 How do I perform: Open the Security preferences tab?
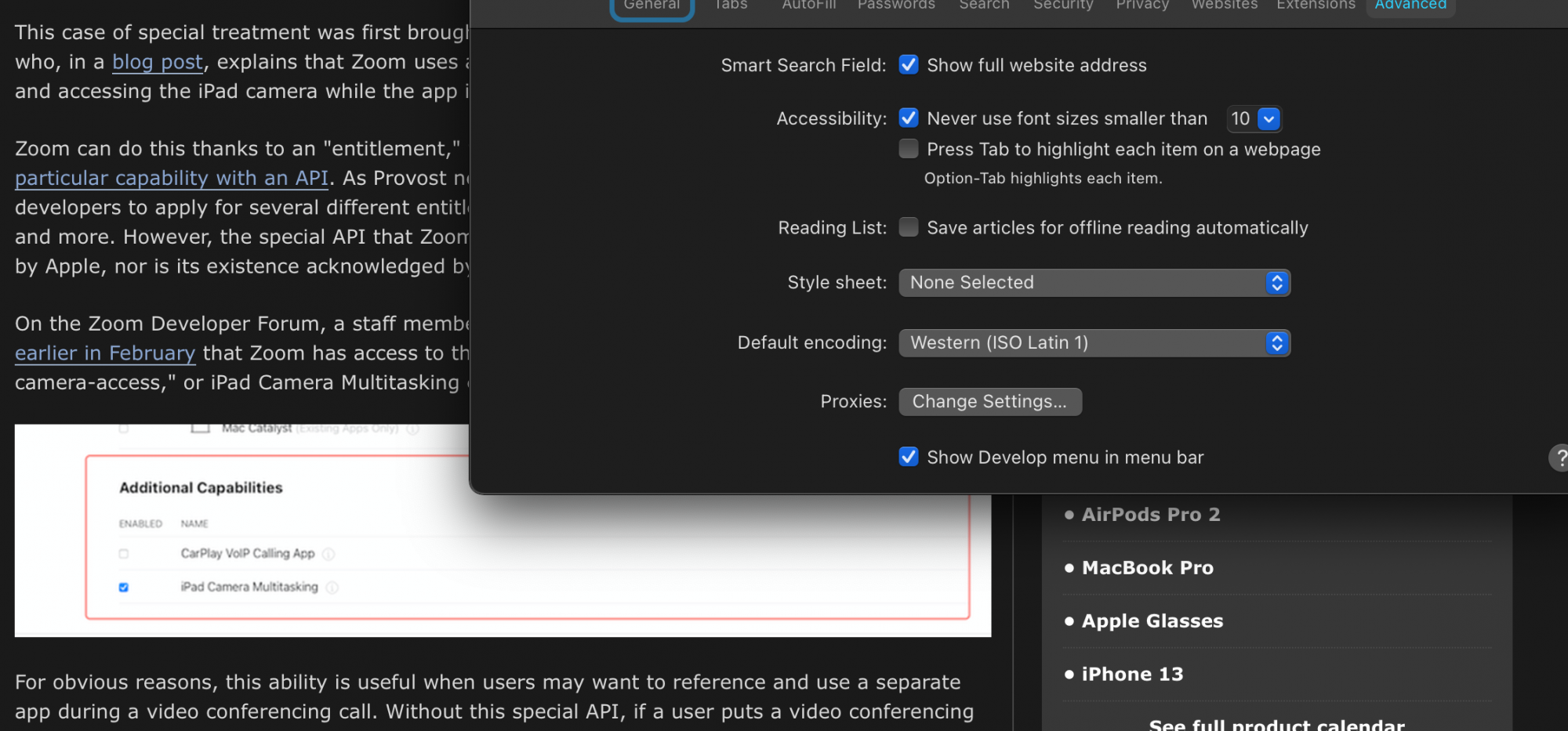pyautogui.click(x=1063, y=5)
